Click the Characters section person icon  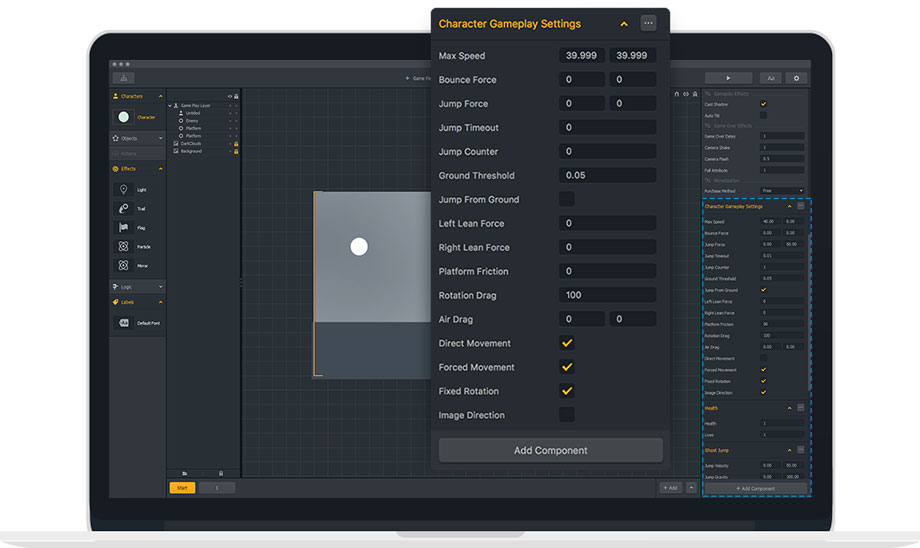pyautogui.click(x=116, y=96)
